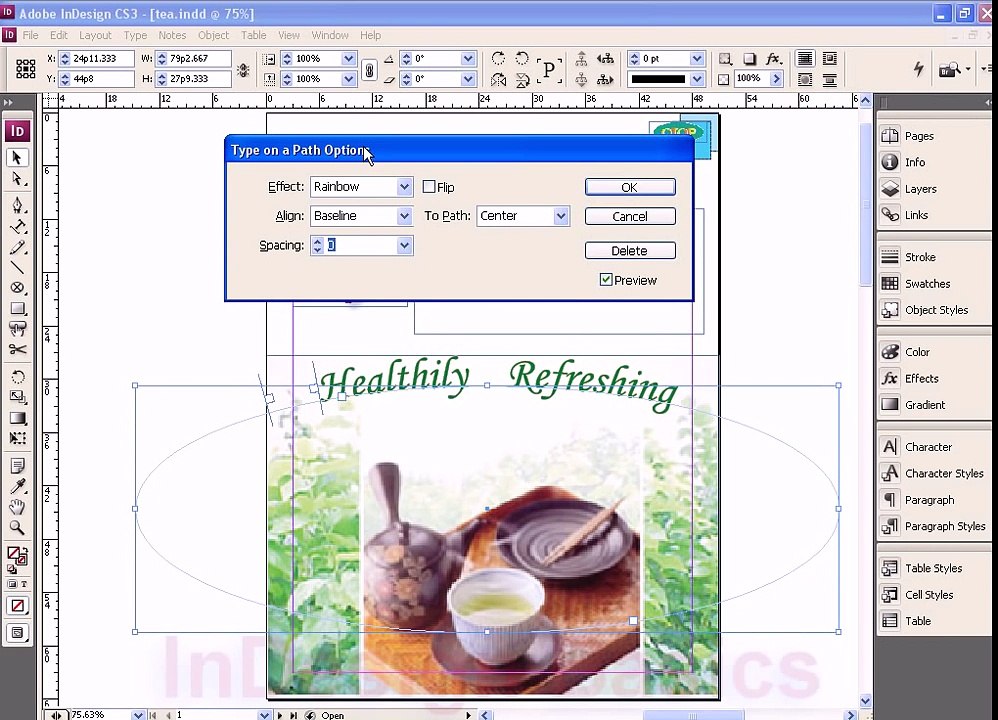Open the Pages panel
The width and height of the screenshot is (998, 720).
click(918, 136)
